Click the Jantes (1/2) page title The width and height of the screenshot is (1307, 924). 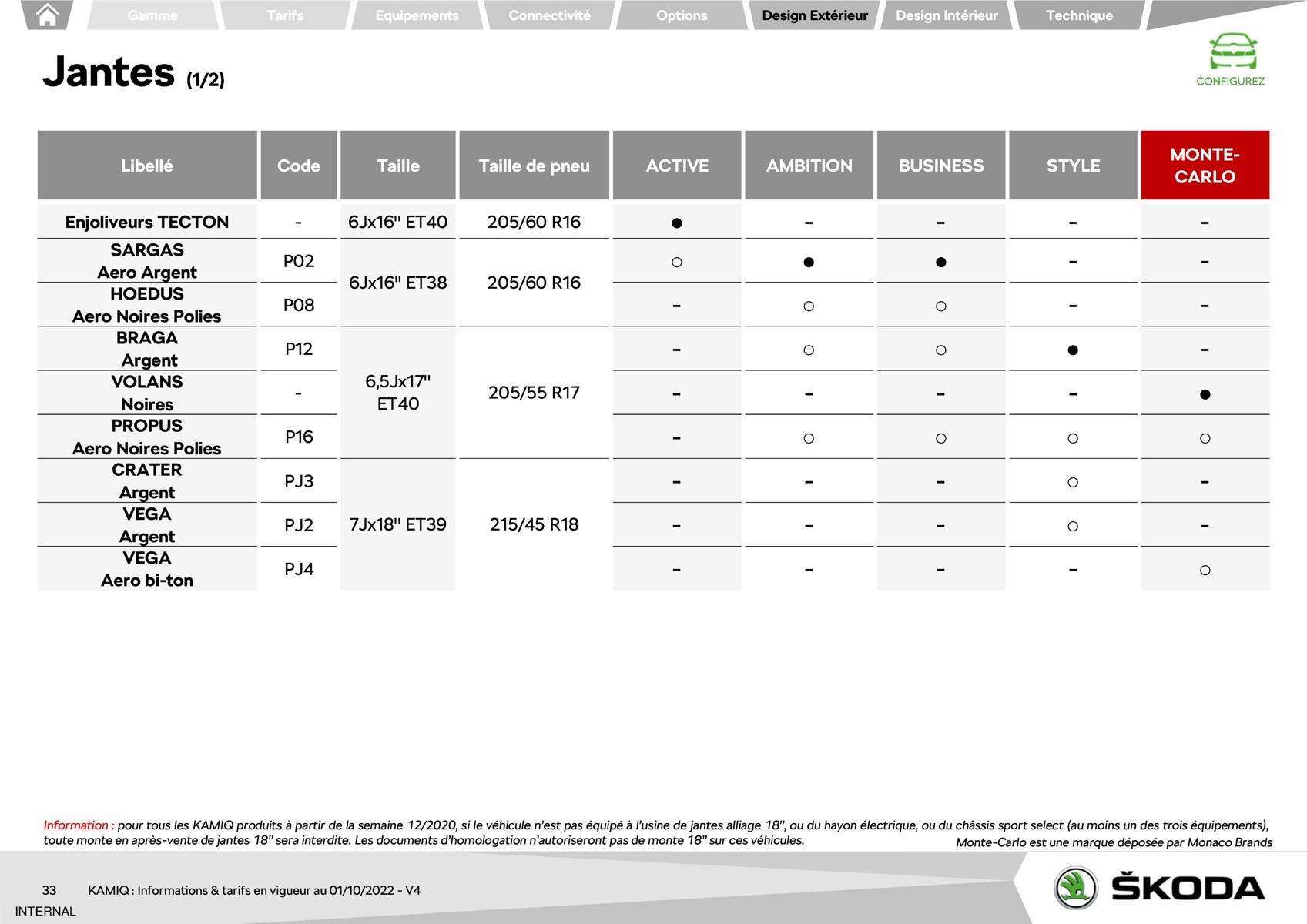(133, 72)
